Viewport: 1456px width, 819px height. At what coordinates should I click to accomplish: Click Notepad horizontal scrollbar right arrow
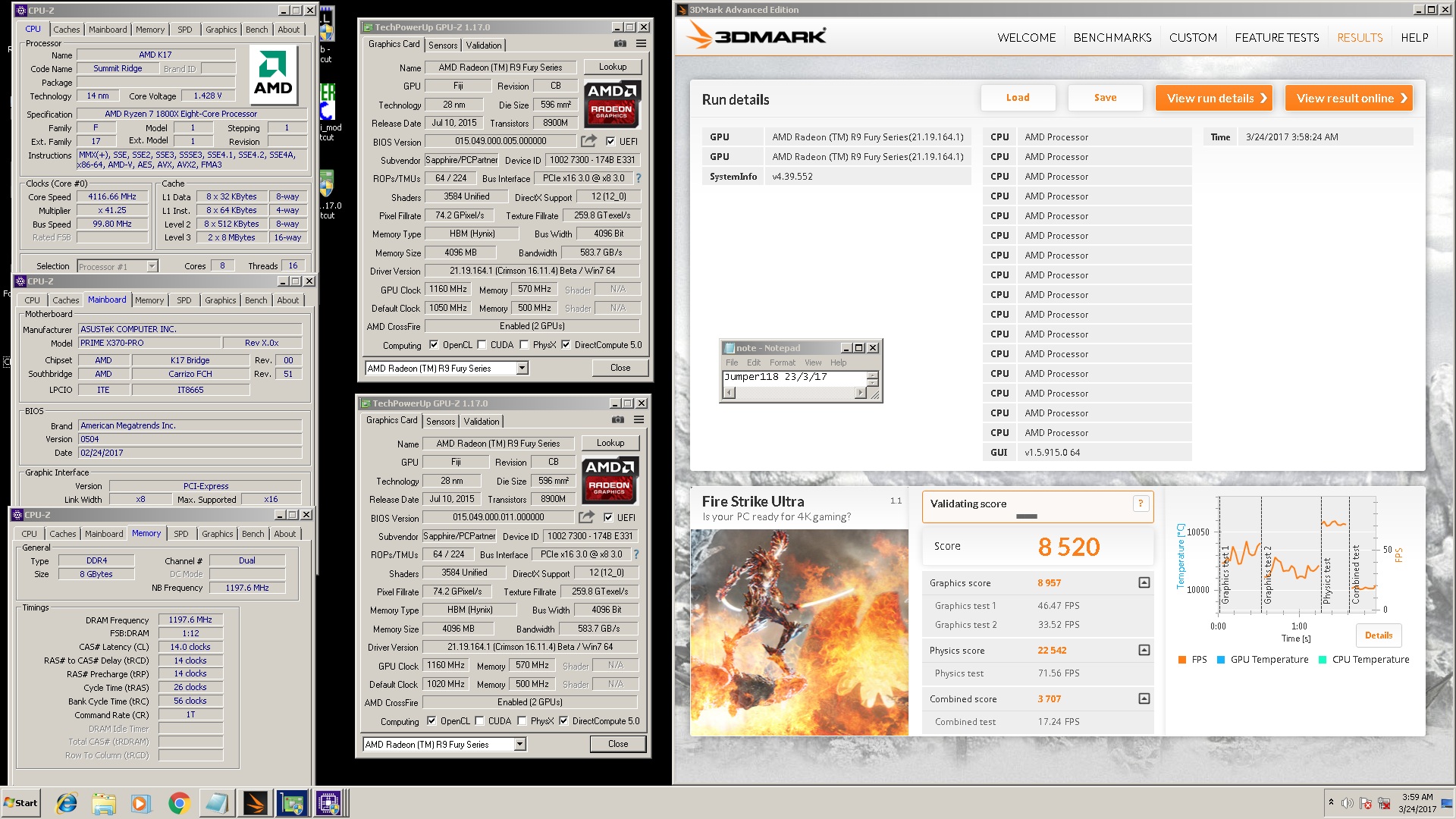point(860,393)
